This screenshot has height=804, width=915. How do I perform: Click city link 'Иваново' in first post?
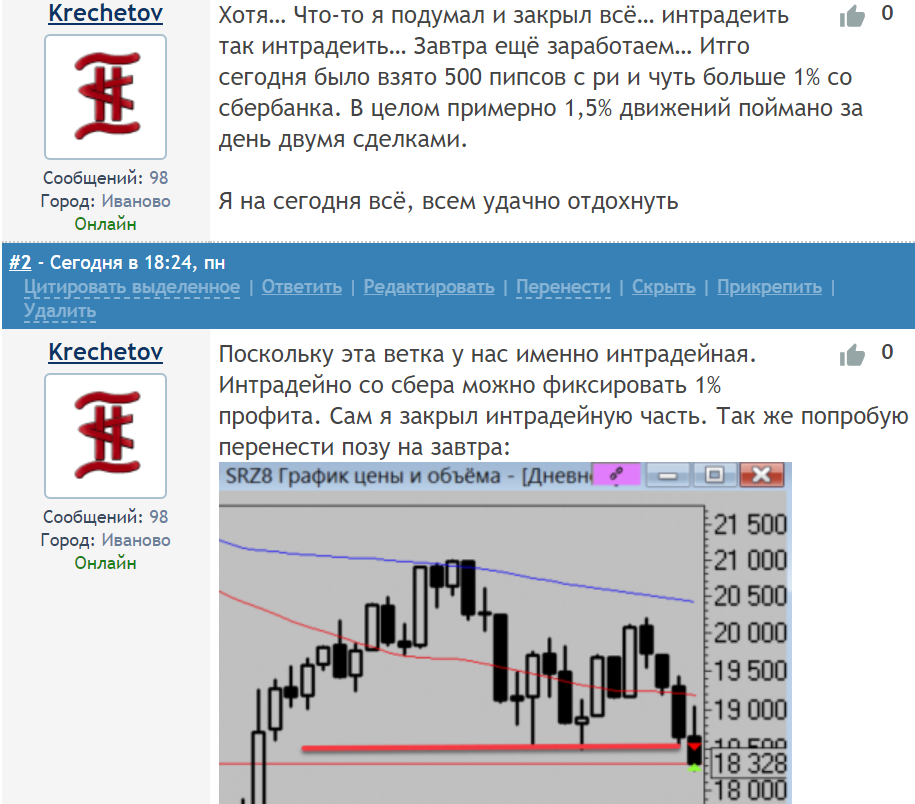(136, 201)
